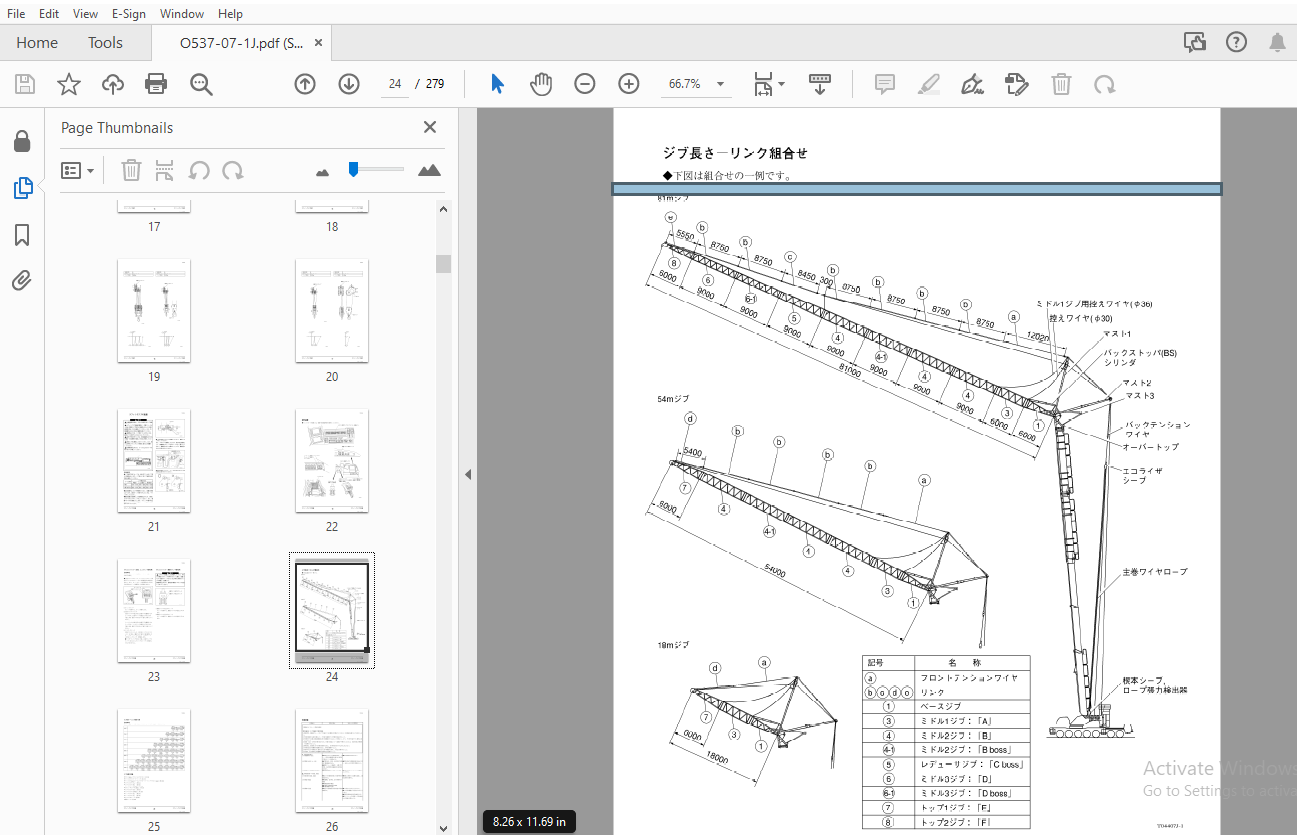This screenshot has height=835, width=1297.
Task: Adjust the thumbnail size slider handle
Action: (x=353, y=169)
